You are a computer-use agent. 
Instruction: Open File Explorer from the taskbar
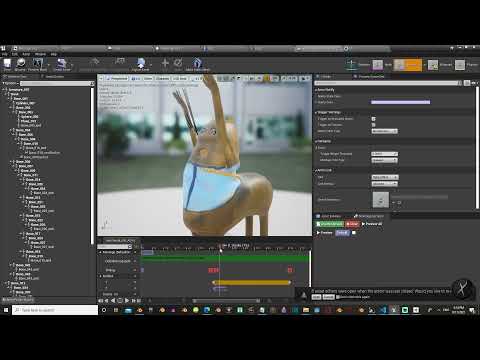click(x=306, y=310)
